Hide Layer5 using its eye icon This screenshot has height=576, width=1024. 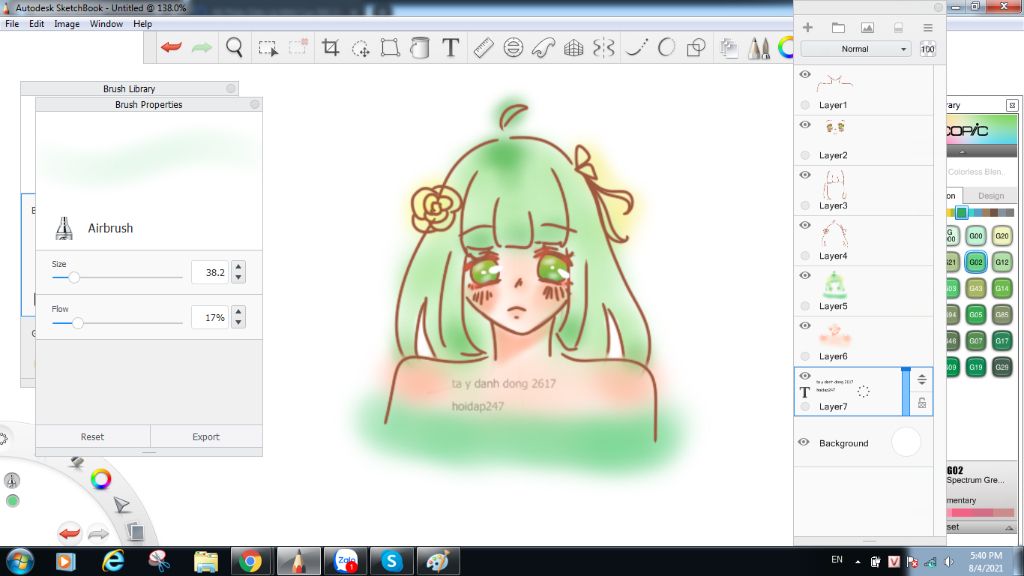(805, 276)
